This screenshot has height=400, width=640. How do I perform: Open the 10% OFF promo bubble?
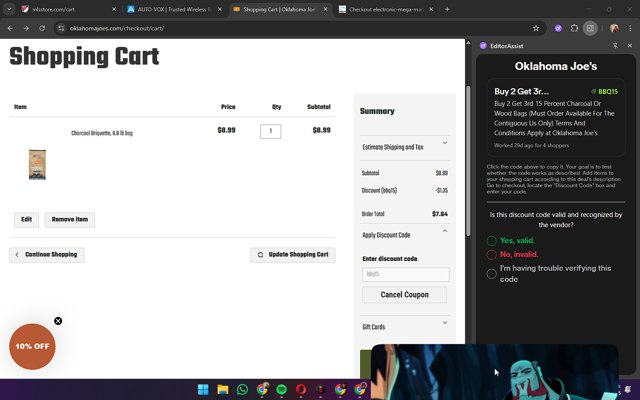(32, 347)
